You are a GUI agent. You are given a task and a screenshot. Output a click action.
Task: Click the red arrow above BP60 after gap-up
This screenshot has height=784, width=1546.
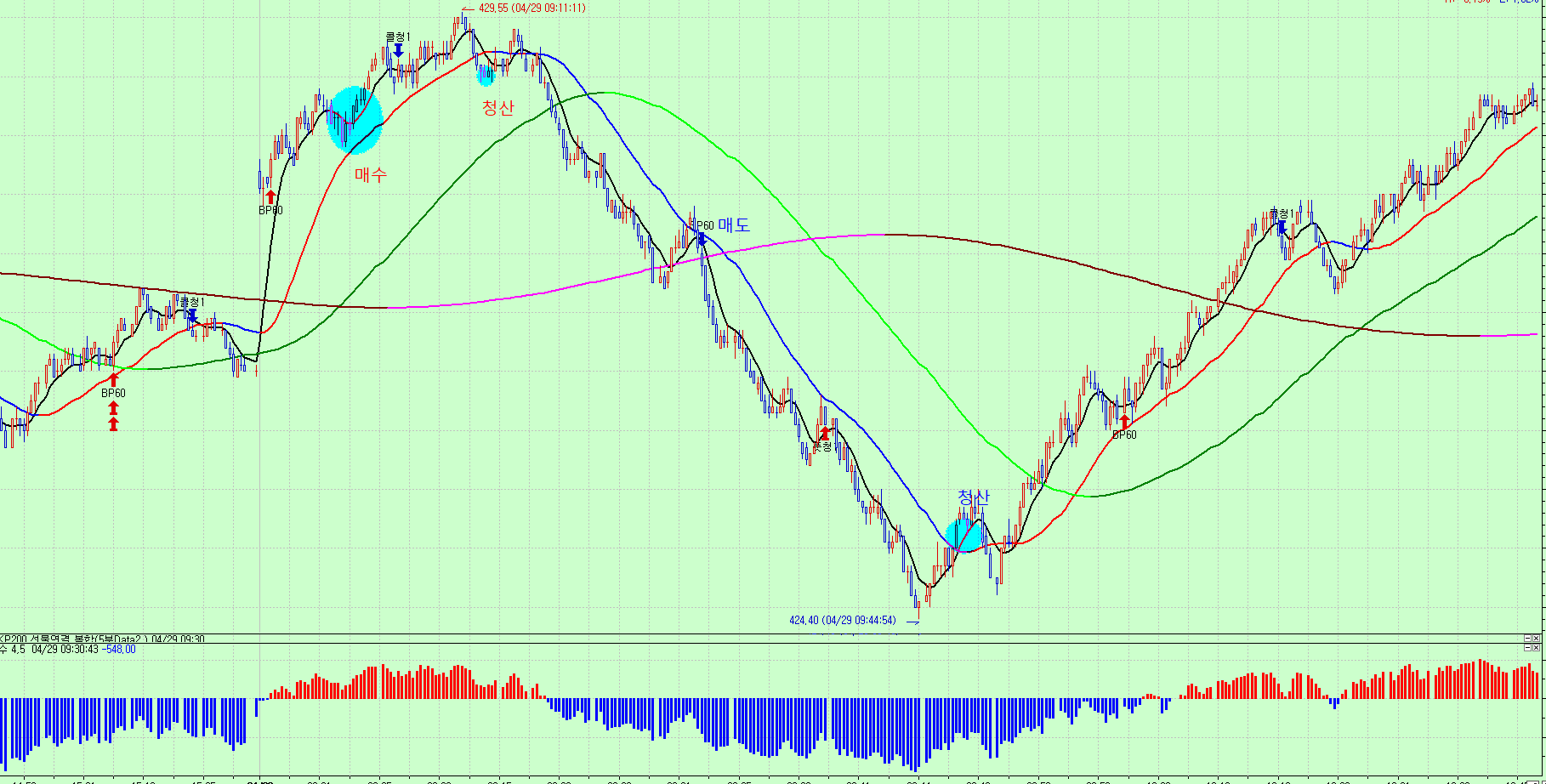pos(270,196)
